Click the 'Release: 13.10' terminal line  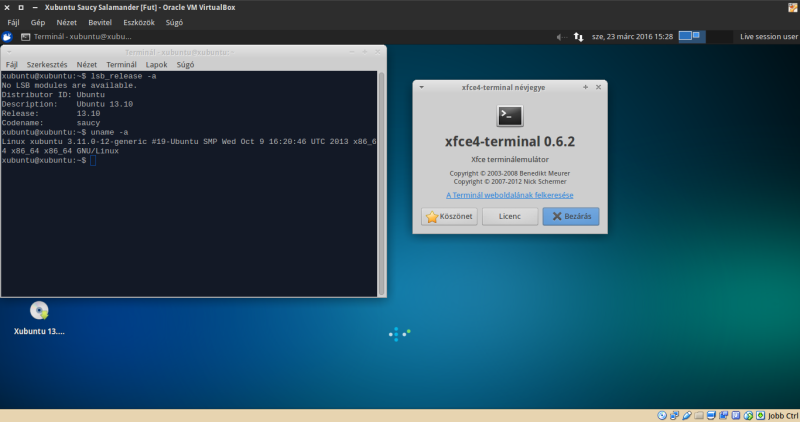[x=51, y=114]
